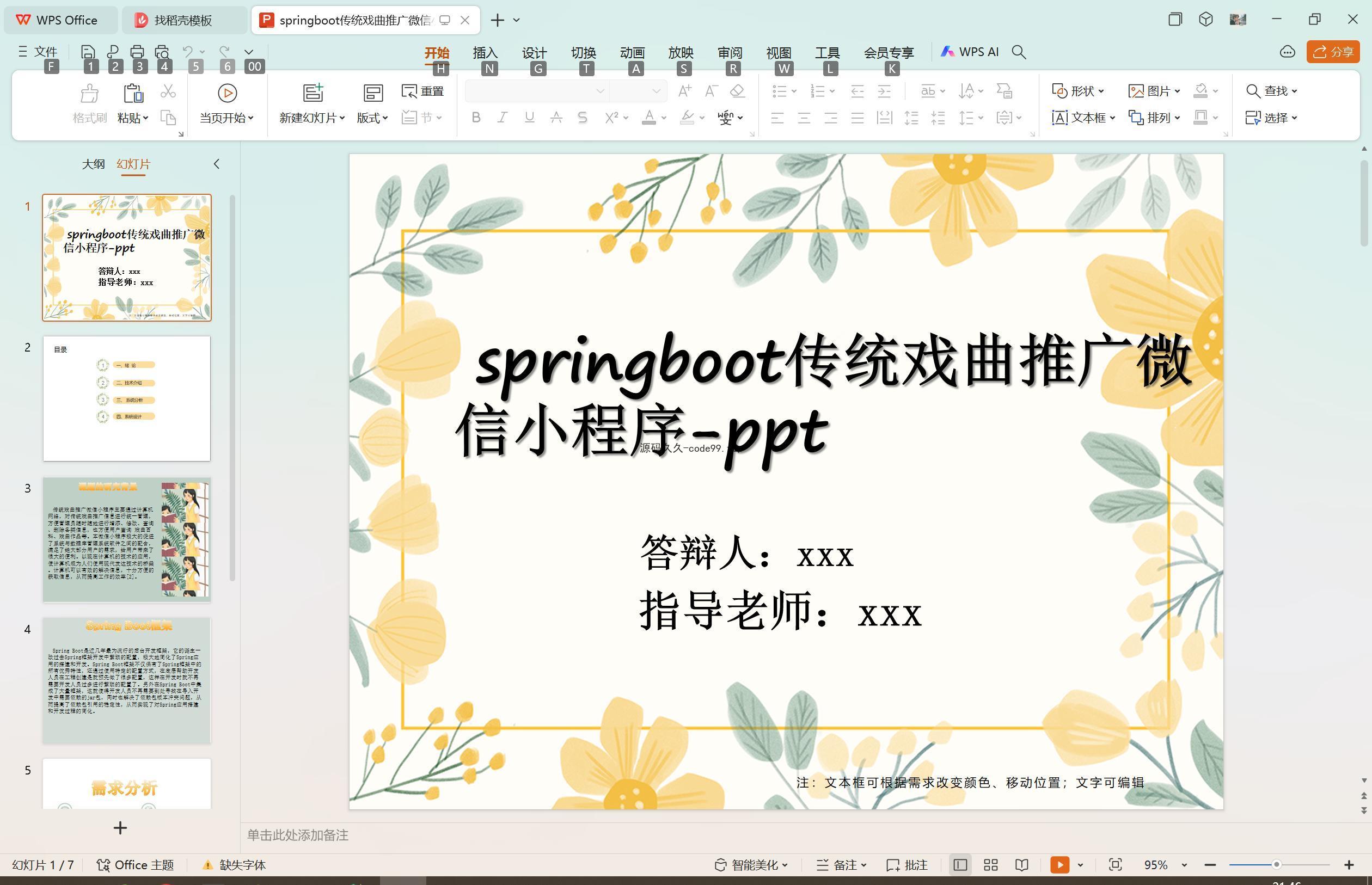The width and height of the screenshot is (1372, 885).
Task: Click the decrease indent icon
Action: tap(857, 91)
